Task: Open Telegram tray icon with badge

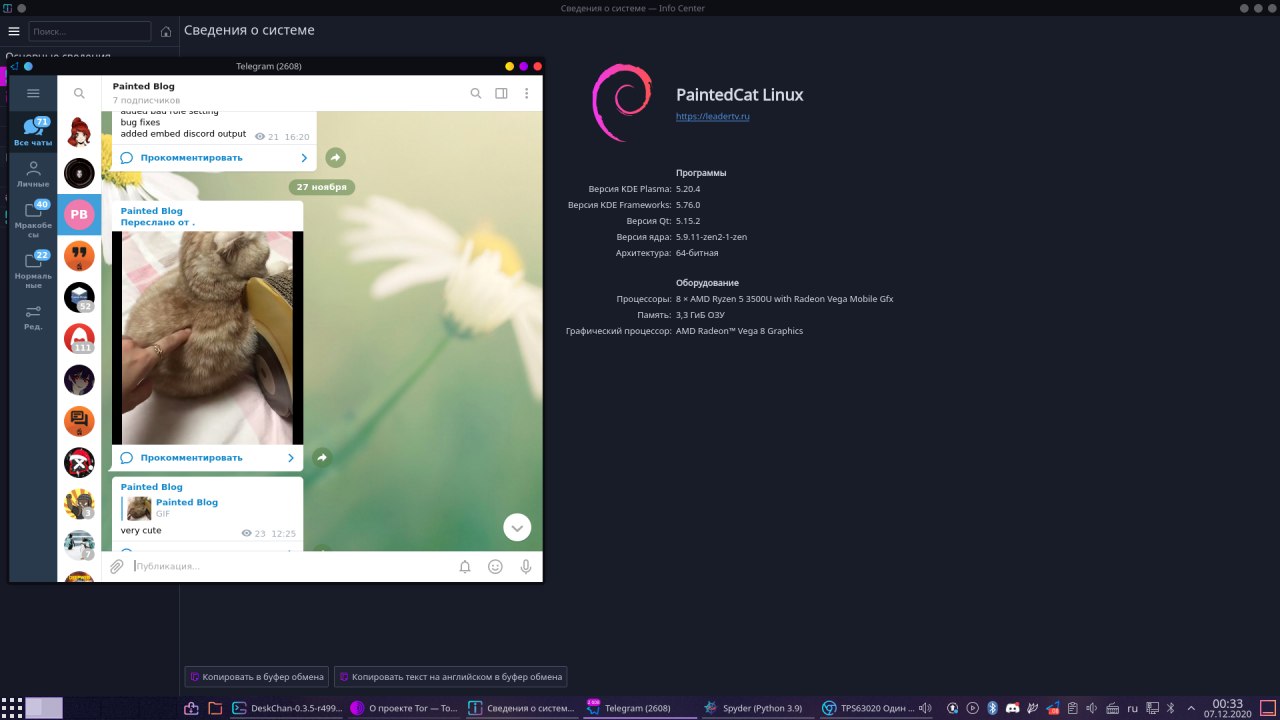Action: (x=1053, y=708)
